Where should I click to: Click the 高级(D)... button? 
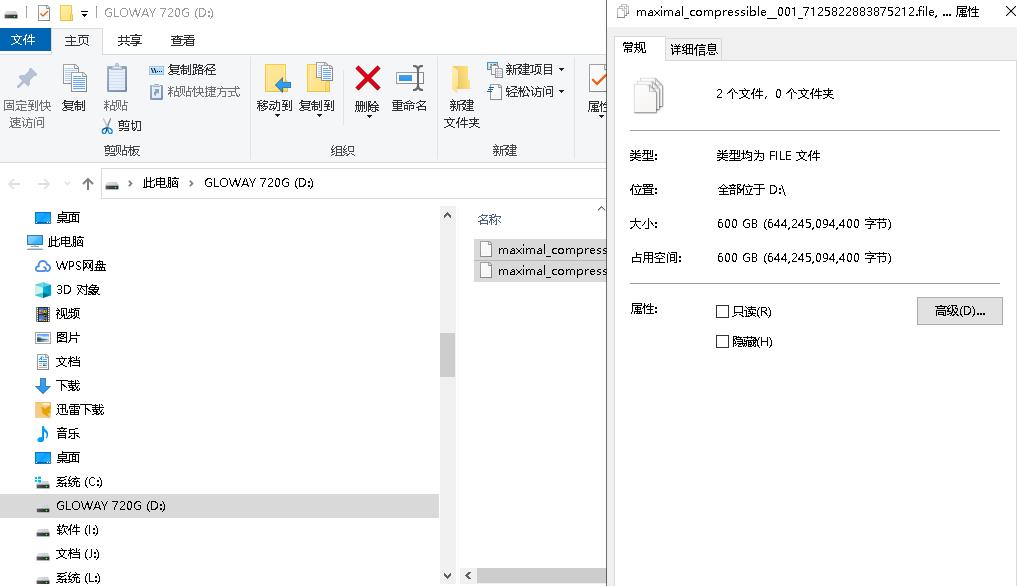coord(959,311)
